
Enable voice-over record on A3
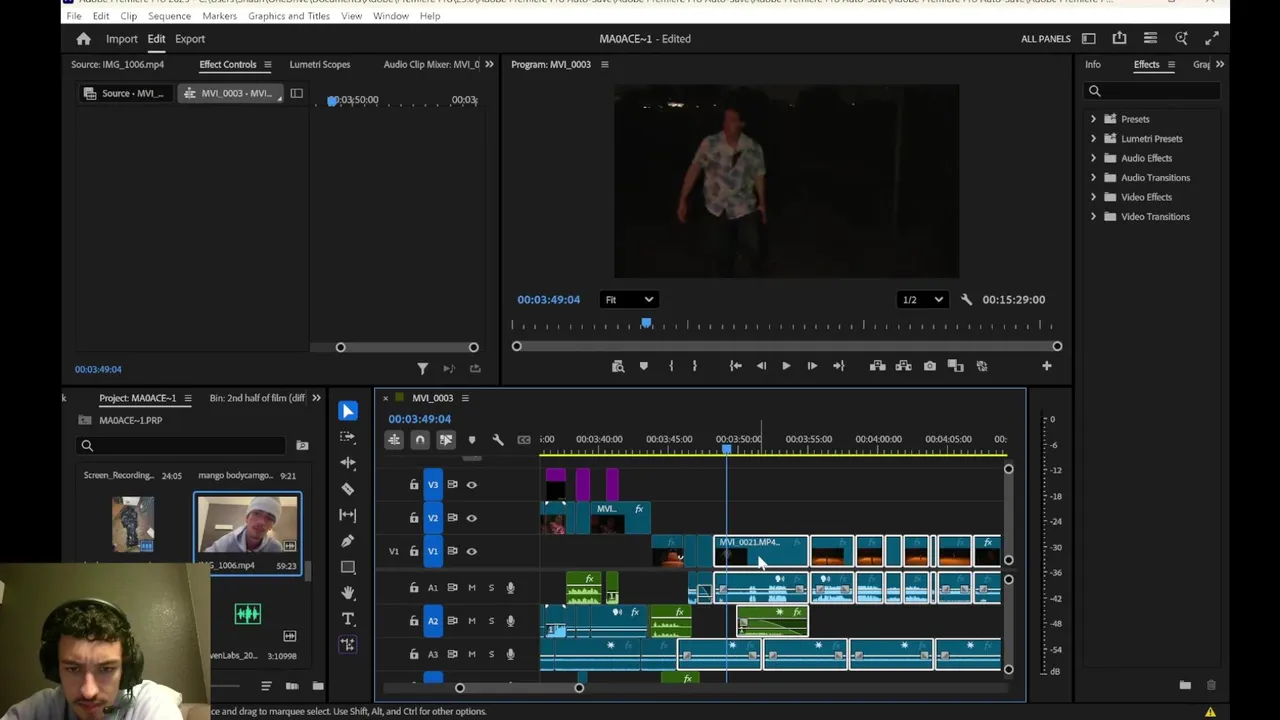510,654
